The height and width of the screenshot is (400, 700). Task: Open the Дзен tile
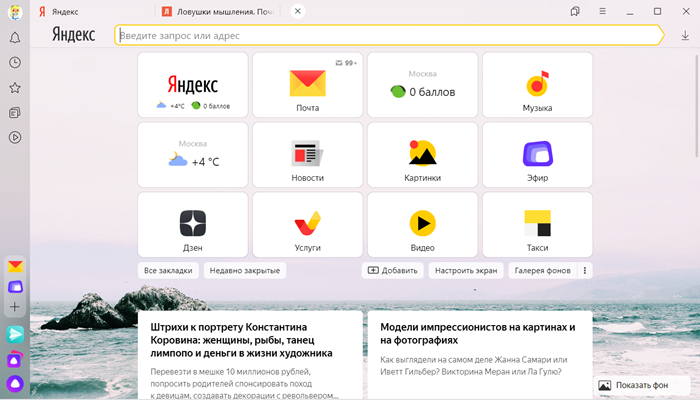click(x=192, y=225)
